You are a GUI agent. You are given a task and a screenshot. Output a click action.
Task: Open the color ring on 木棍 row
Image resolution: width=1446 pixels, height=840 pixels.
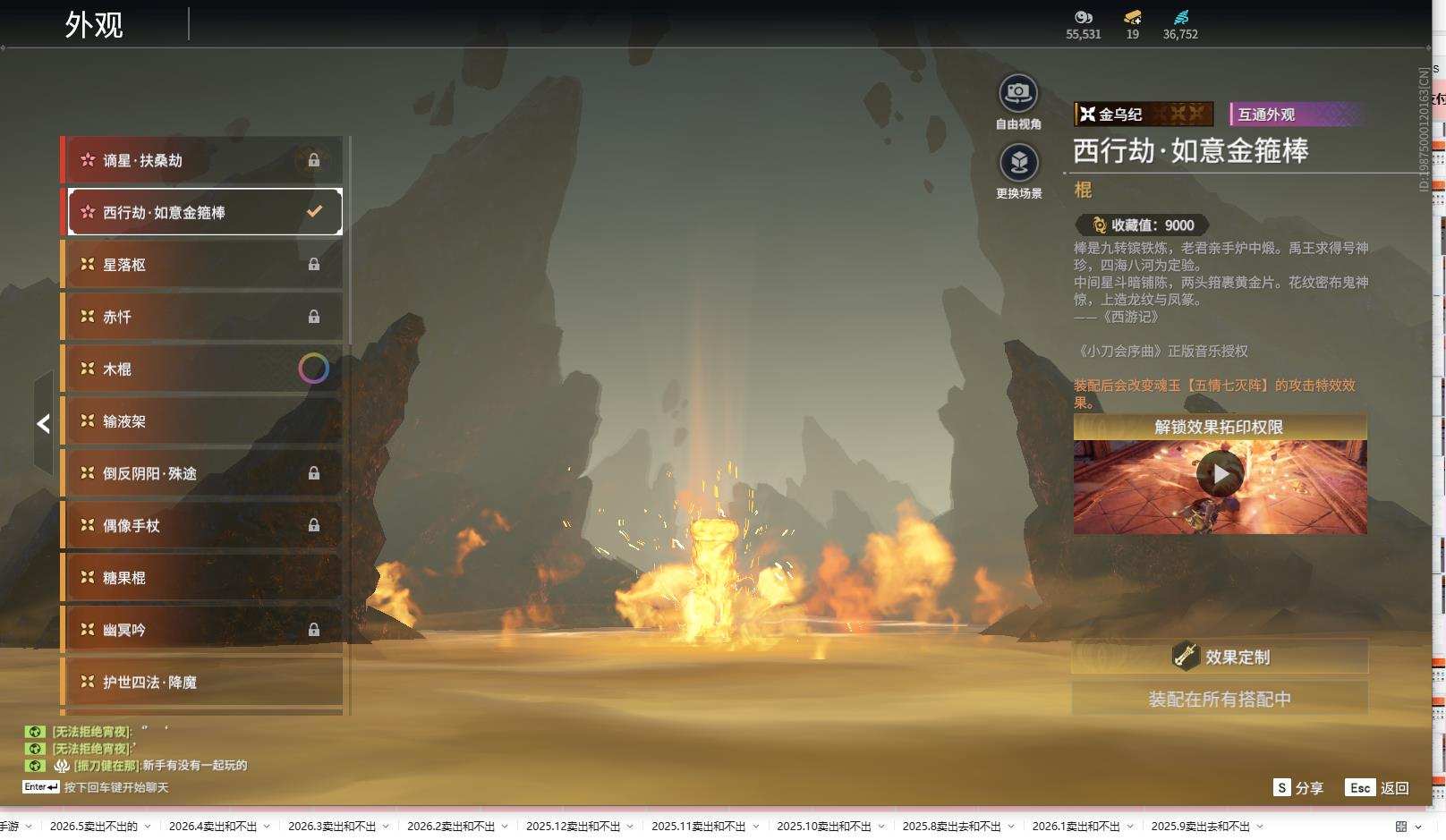coord(313,369)
